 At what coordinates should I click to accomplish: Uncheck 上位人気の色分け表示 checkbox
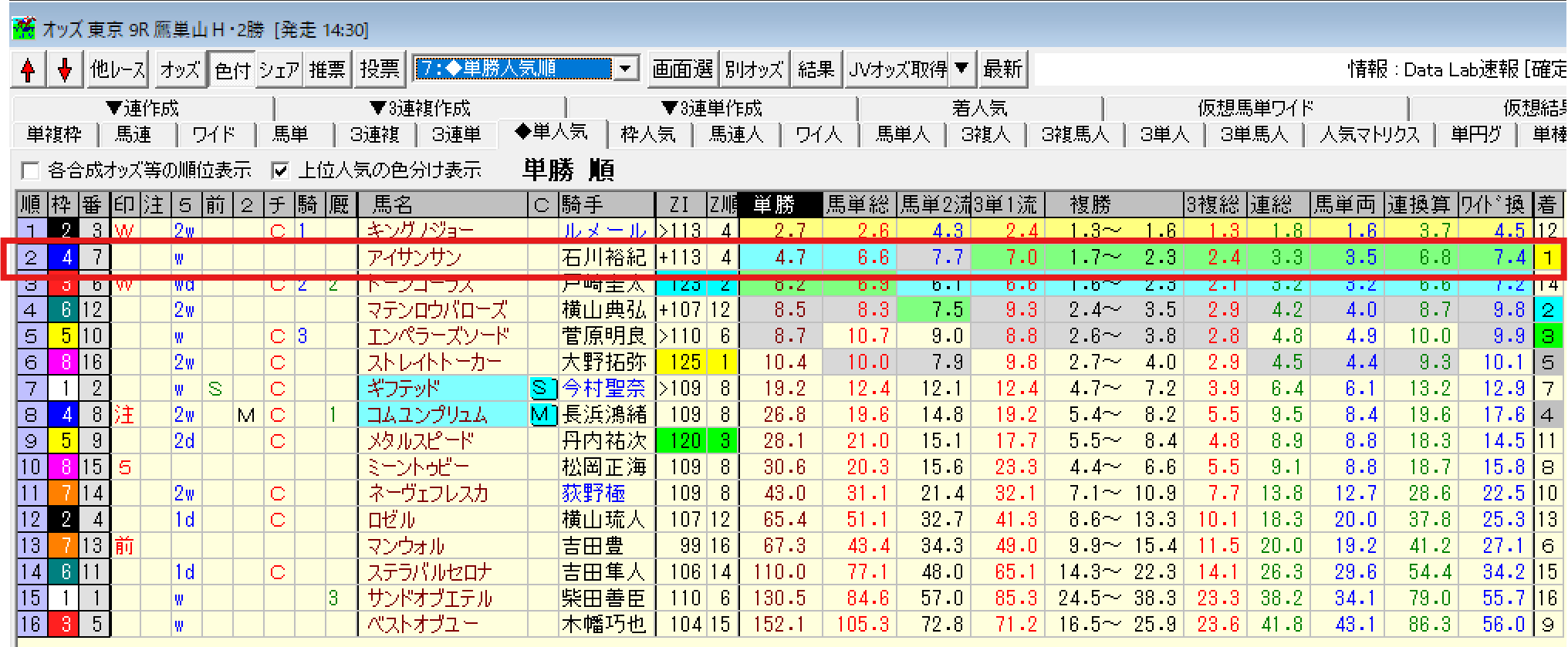pos(281,170)
